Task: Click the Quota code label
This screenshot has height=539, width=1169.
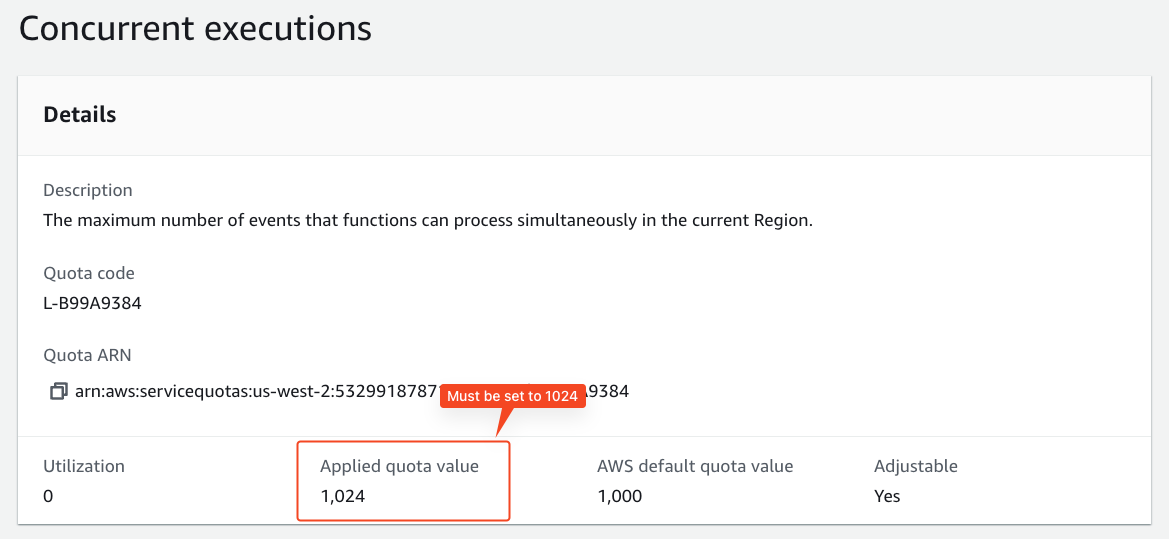Action: coord(89,274)
